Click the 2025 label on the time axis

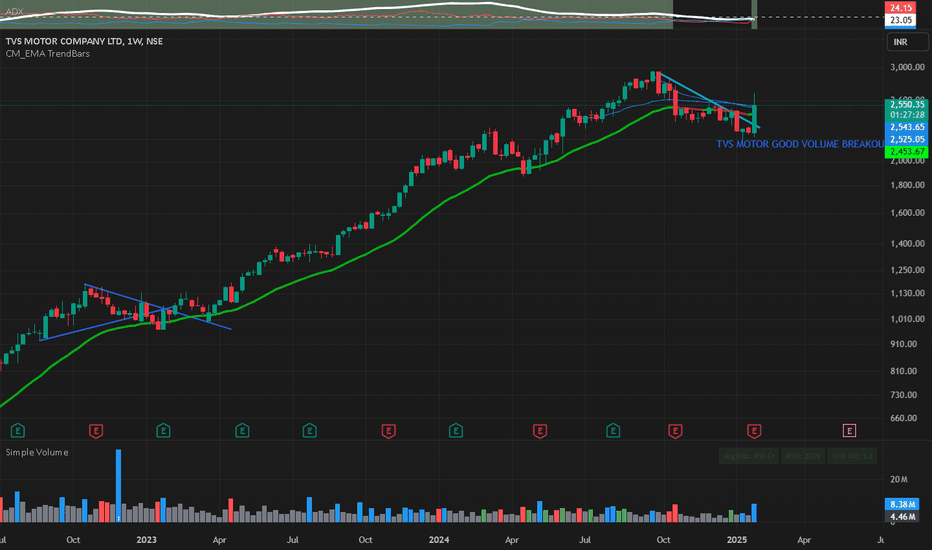click(x=736, y=540)
